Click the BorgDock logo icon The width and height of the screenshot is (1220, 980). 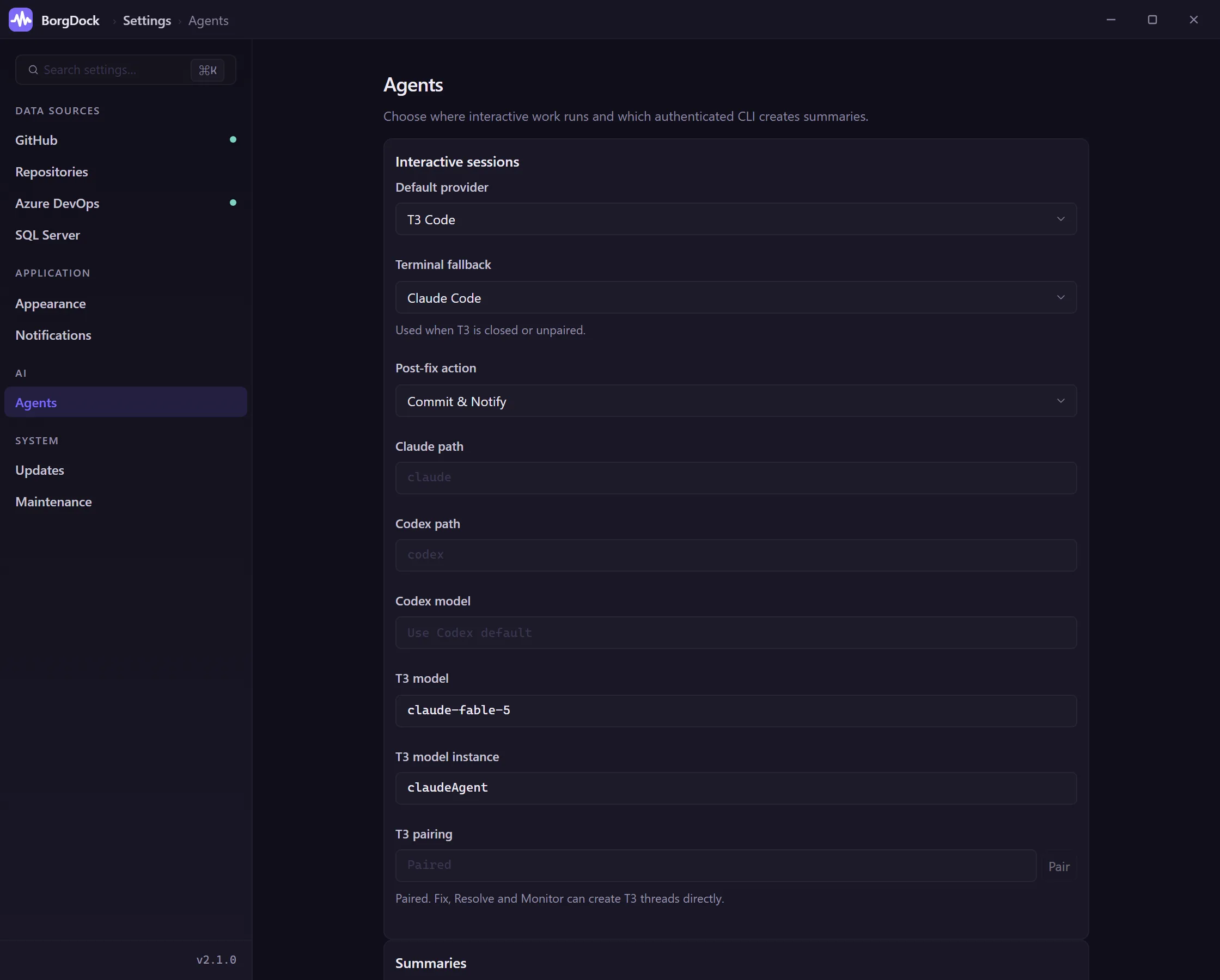click(x=21, y=20)
